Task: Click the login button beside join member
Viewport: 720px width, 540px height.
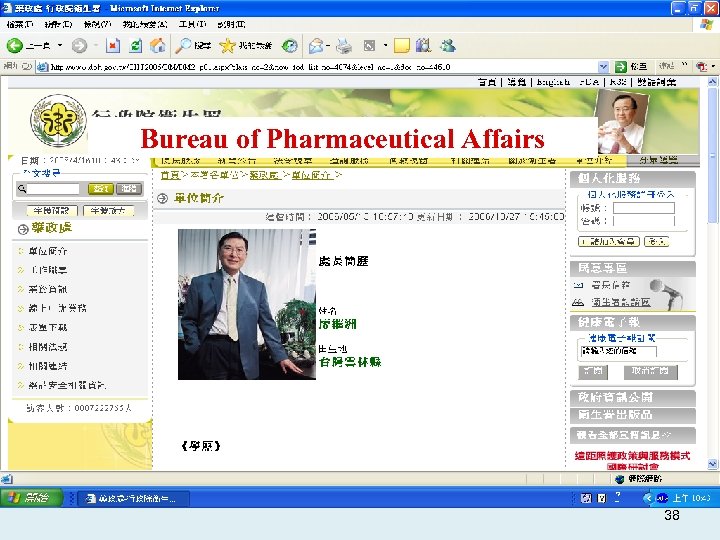Action: coord(656,241)
